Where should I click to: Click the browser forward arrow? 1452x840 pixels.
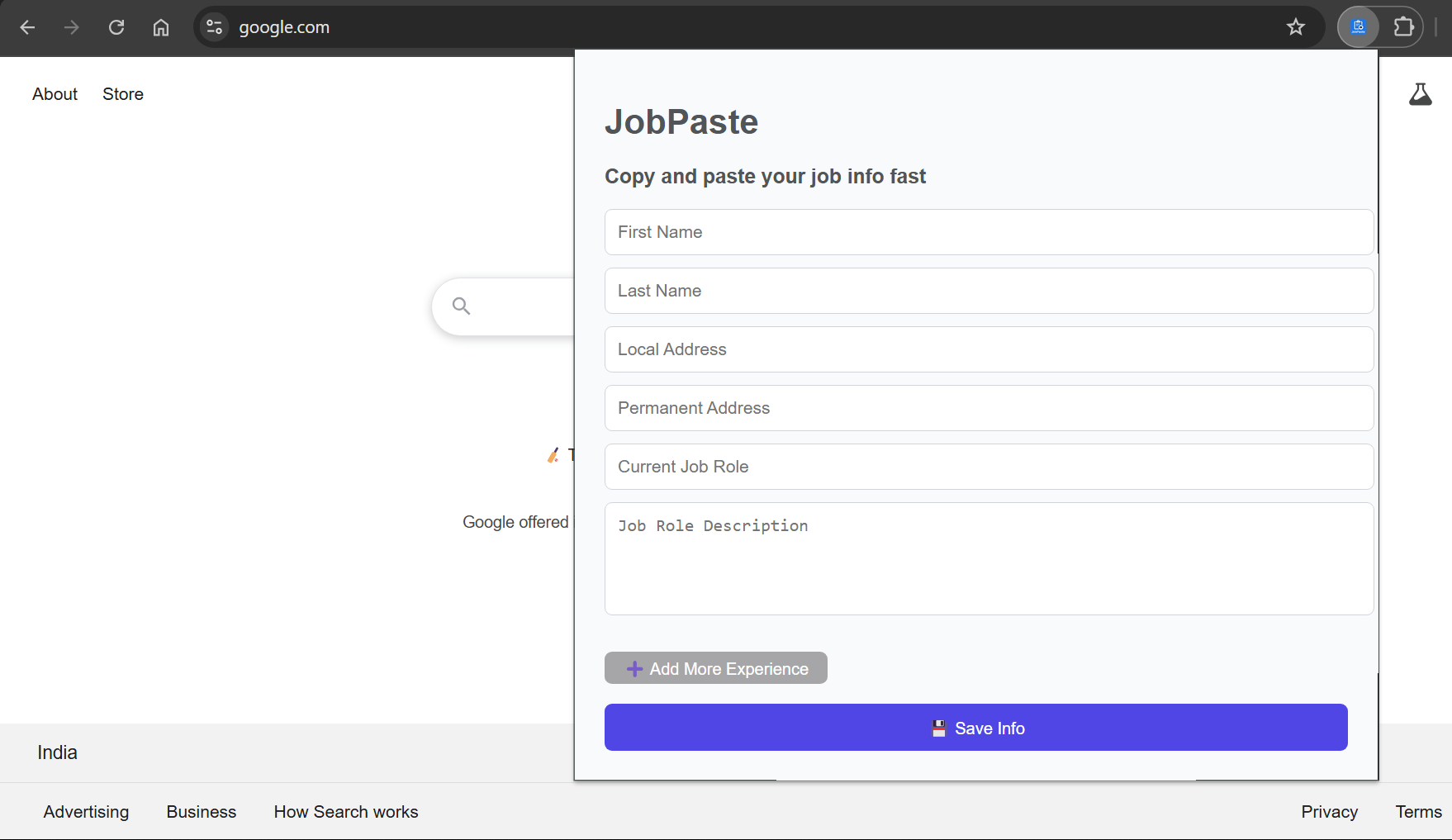pyautogui.click(x=72, y=27)
